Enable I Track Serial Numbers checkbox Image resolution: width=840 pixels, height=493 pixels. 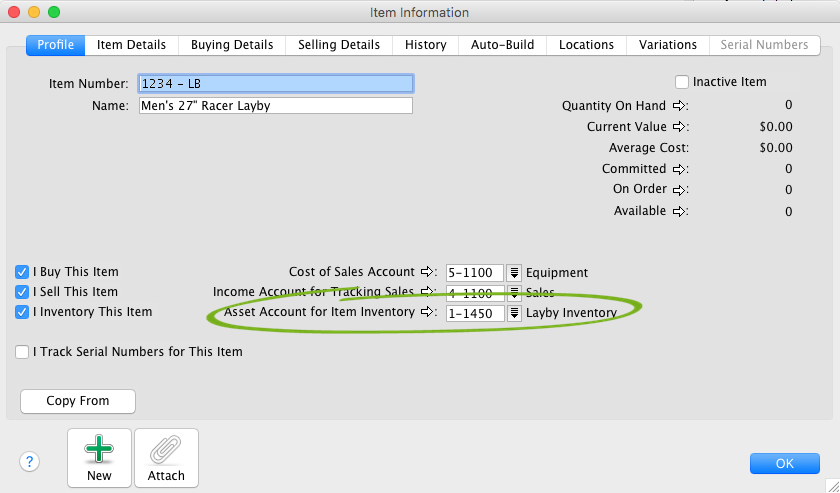[x=22, y=352]
